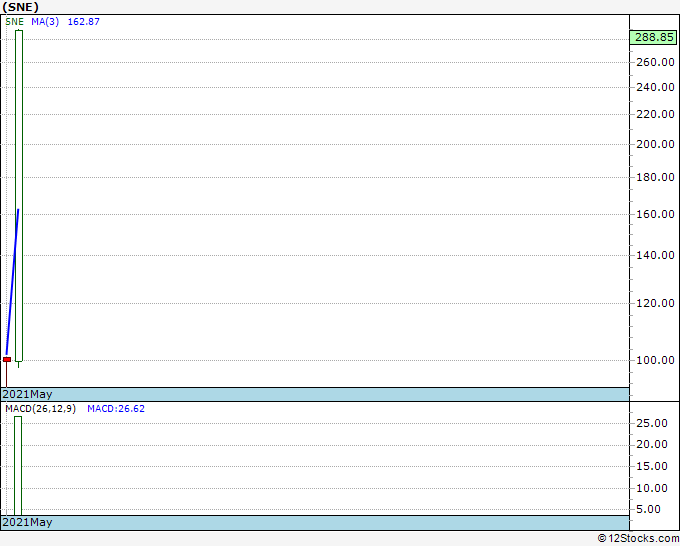The image size is (680, 546).
Task: Click the (SNE) chart title
Action: point(20,7)
